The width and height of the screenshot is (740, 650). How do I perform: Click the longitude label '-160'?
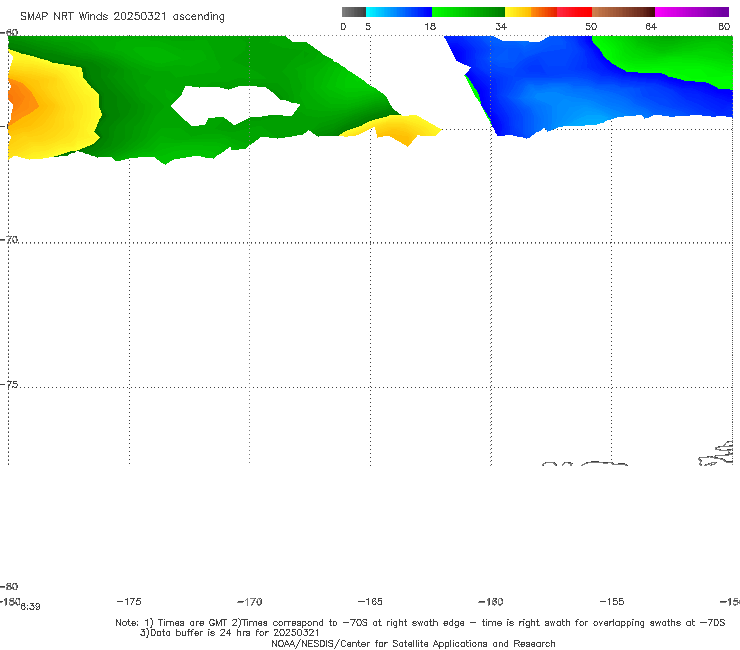(x=491, y=601)
